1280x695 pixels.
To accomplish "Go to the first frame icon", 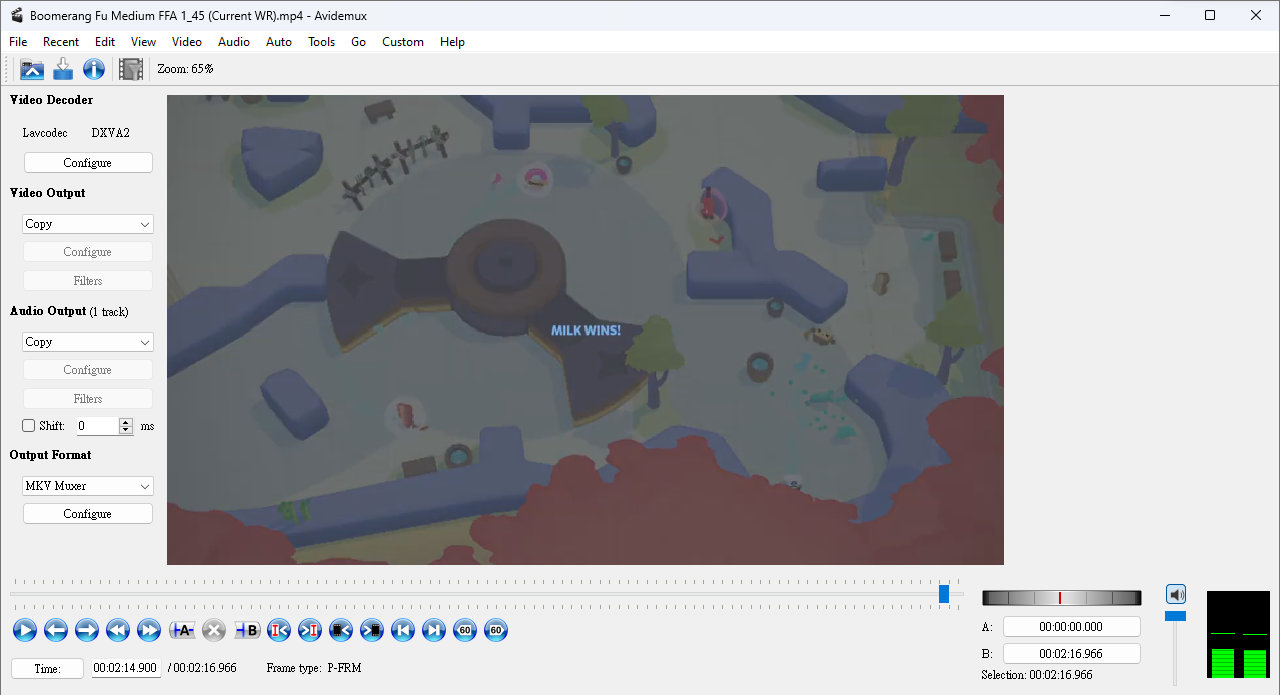I will click(403, 630).
